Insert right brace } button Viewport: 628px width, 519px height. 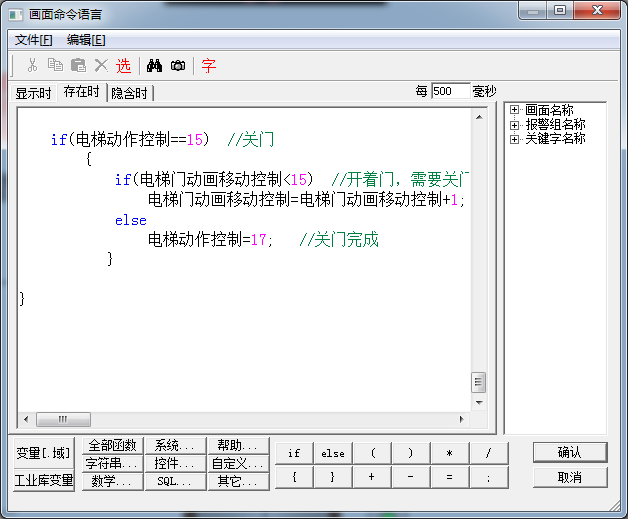click(333, 477)
